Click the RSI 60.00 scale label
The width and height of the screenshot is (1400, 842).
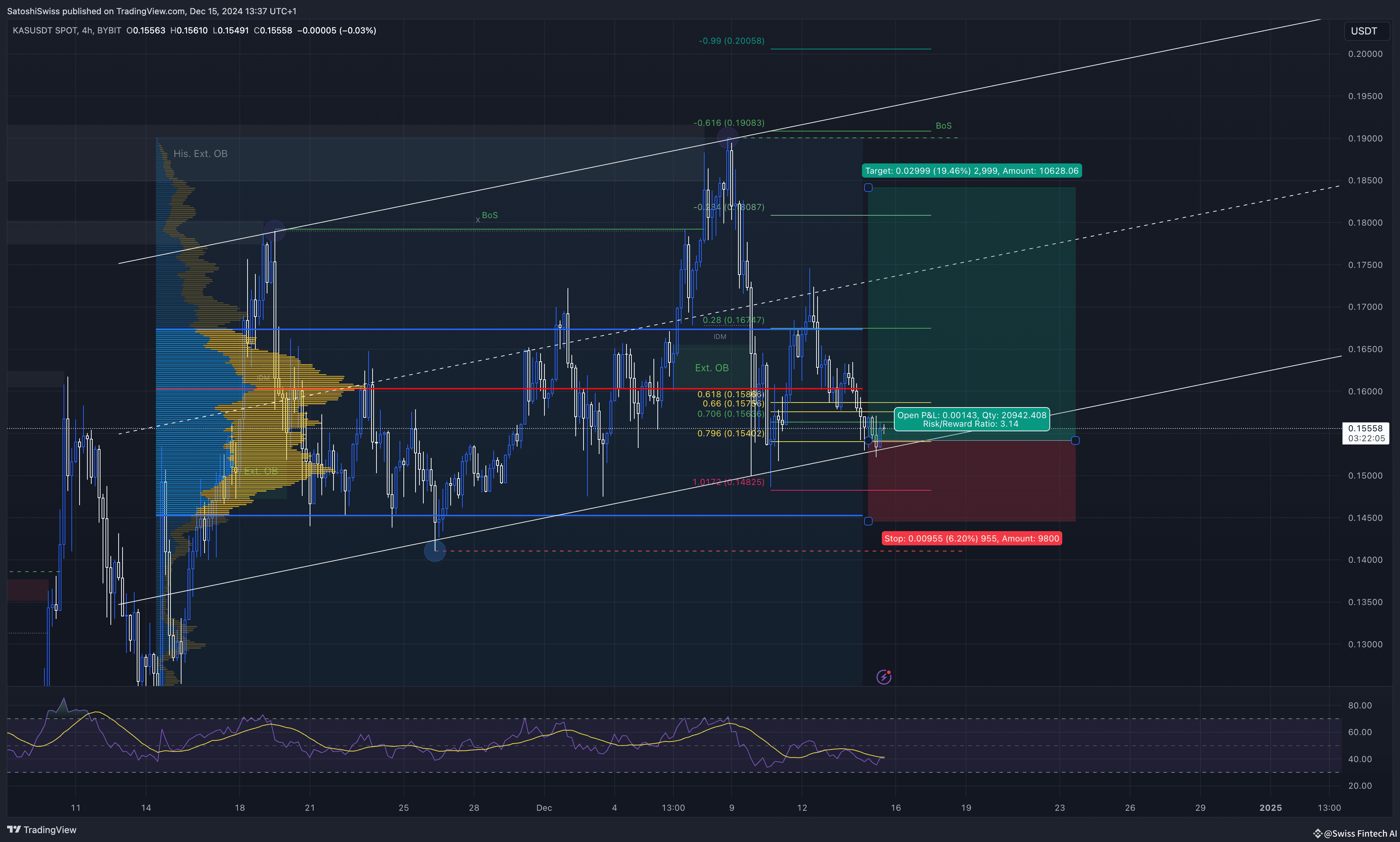(1360, 733)
